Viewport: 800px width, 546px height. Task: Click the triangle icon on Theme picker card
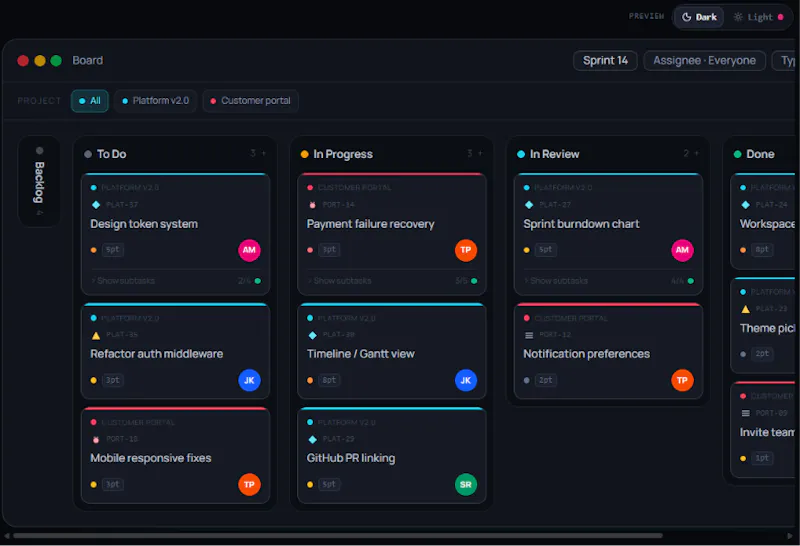tap(745, 309)
